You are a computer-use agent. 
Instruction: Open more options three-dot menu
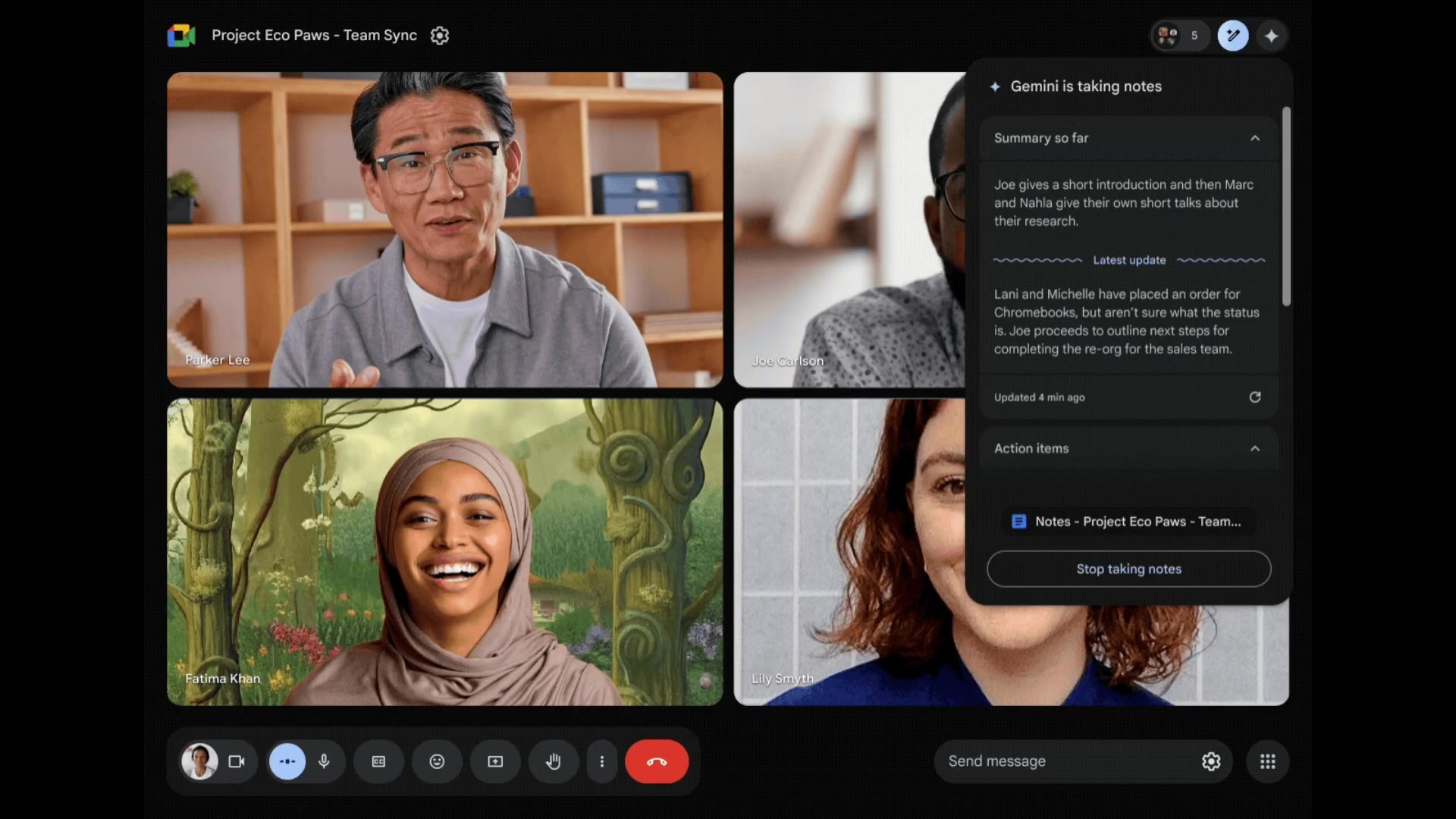(602, 761)
